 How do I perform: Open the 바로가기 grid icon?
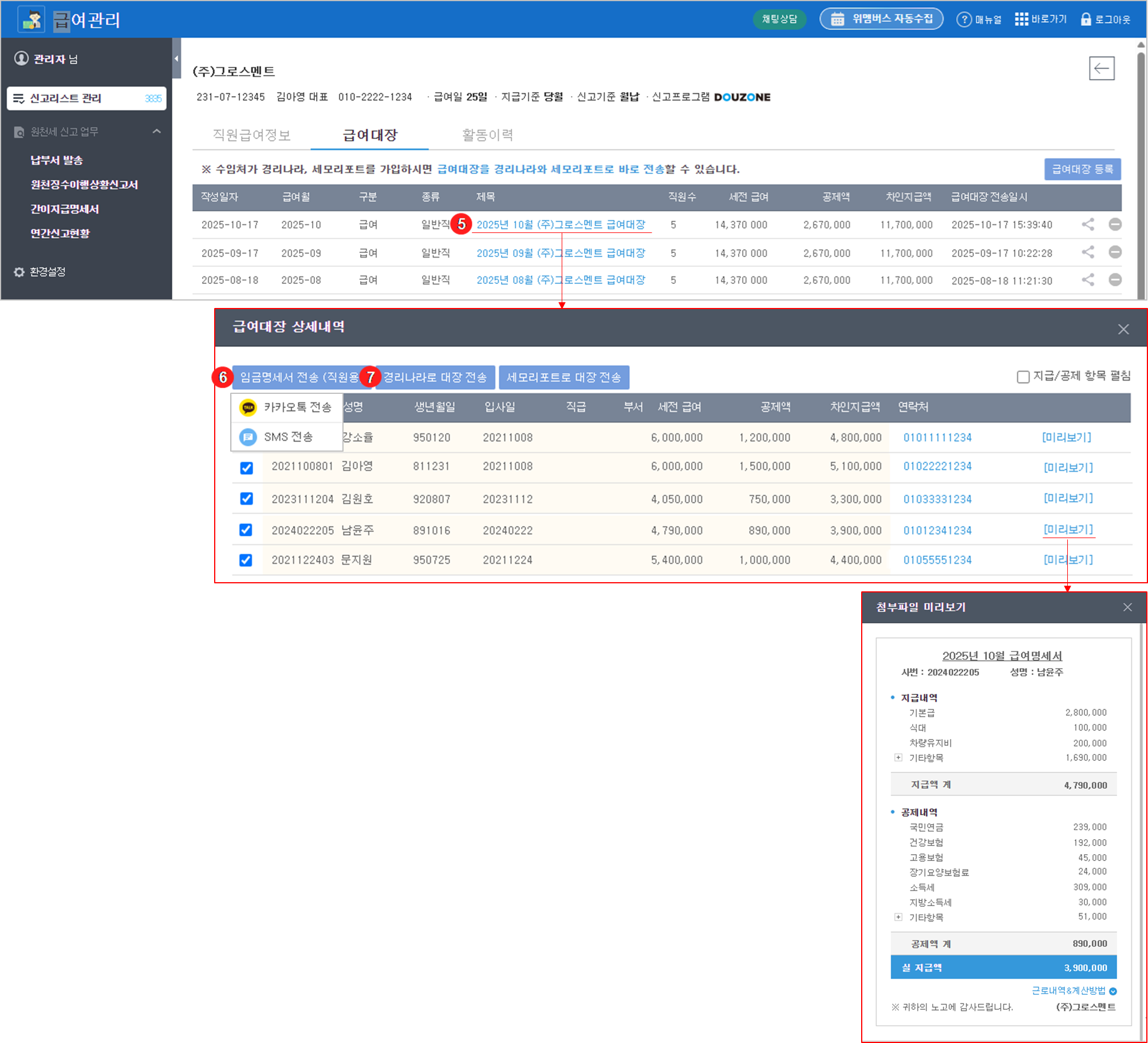coord(1021,19)
